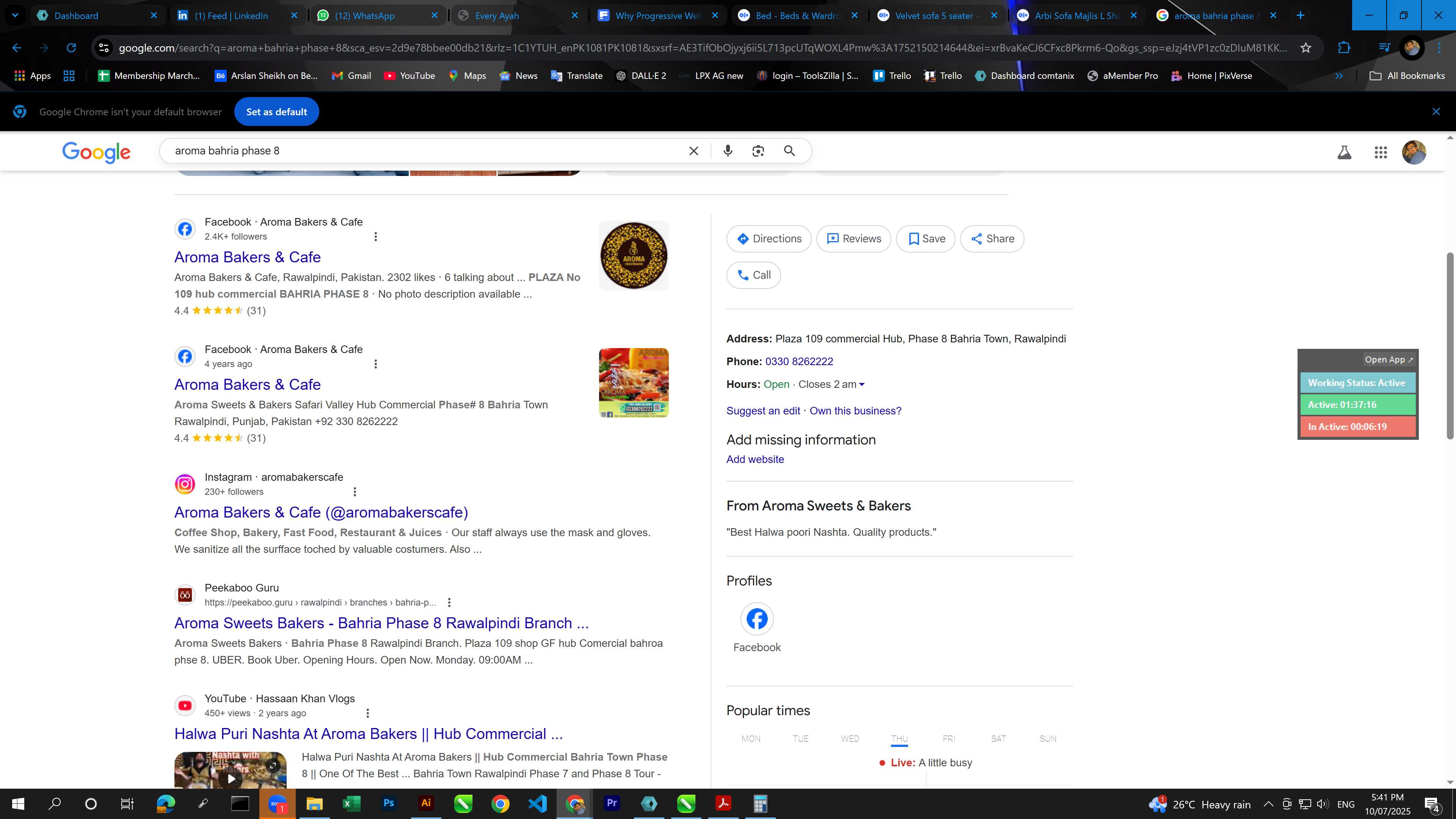Click the page vertical scrollbar
1456x819 pixels.
click(x=1450, y=346)
